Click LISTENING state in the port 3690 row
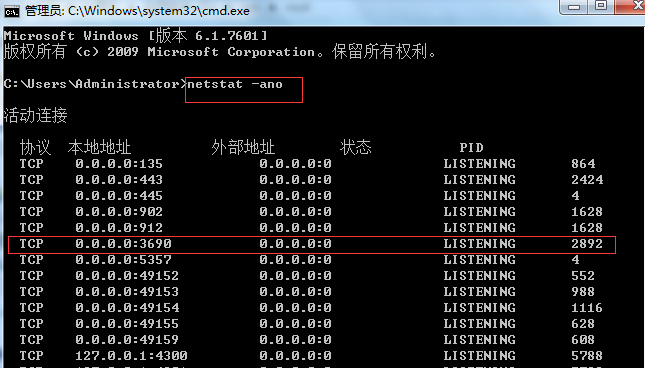Screen dimensions: 645x368 tap(479, 244)
